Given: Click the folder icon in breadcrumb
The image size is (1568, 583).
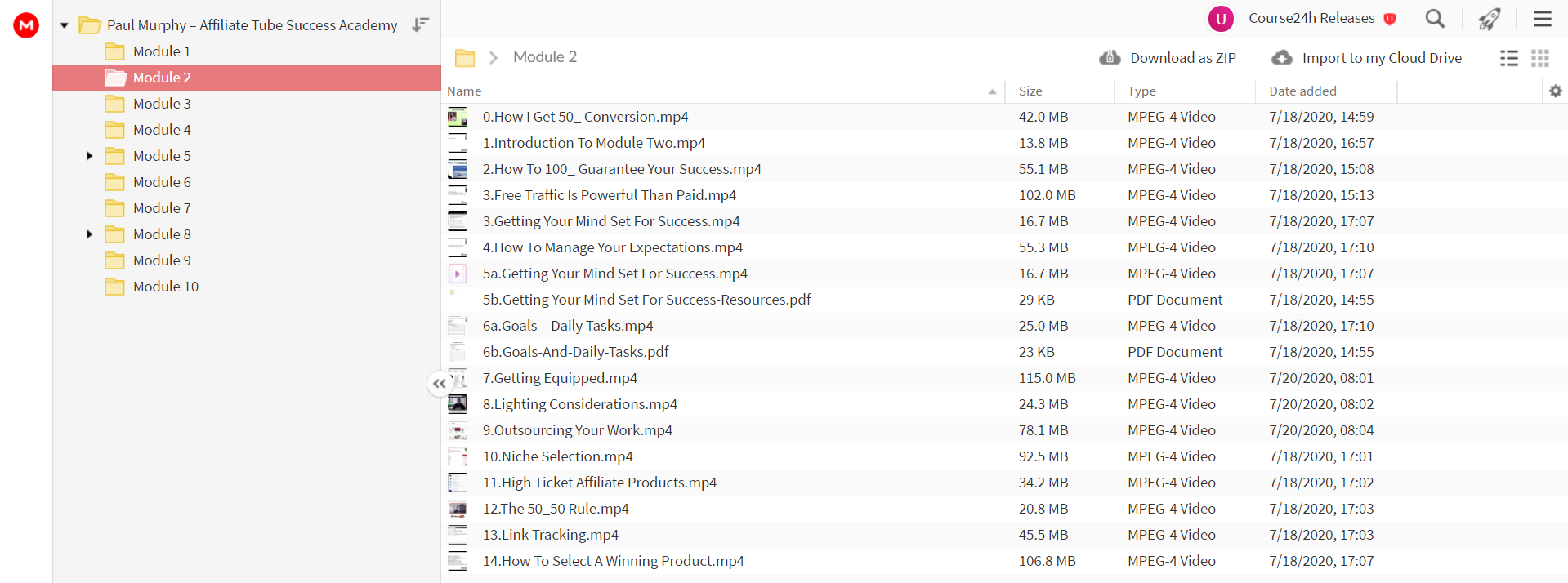Looking at the screenshot, I should click(x=465, y=57).
